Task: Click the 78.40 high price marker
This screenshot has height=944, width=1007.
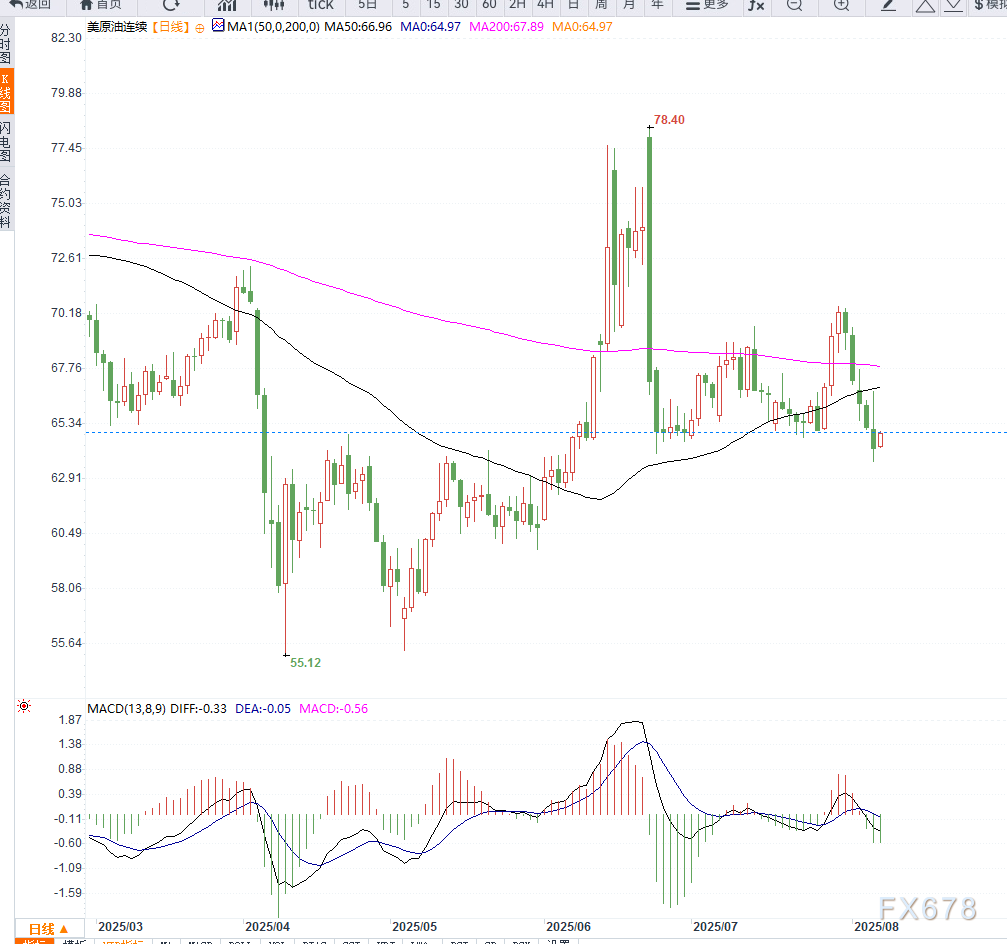Action: (x=669, y=120)
